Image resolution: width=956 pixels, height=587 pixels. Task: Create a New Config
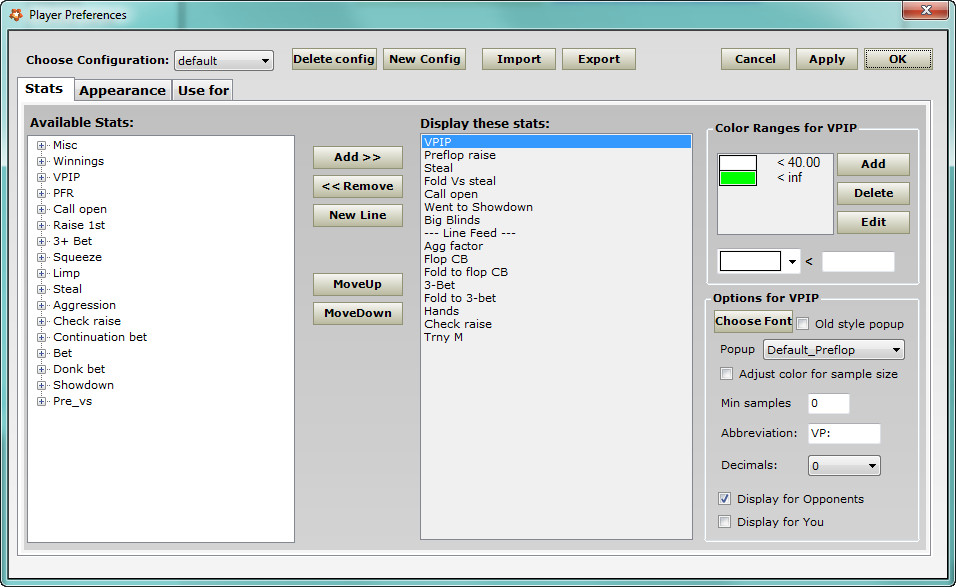click(424, 59)
